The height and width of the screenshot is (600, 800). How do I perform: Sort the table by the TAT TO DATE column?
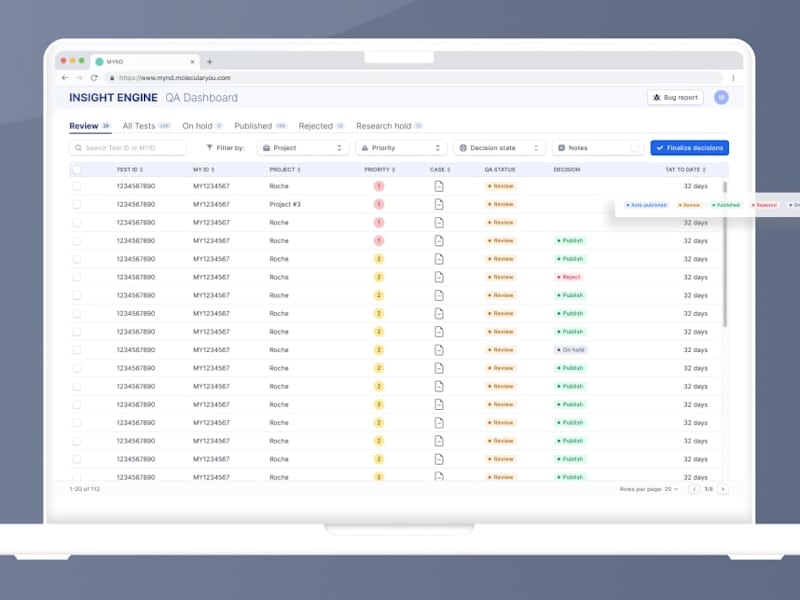[x=685, y=169]
